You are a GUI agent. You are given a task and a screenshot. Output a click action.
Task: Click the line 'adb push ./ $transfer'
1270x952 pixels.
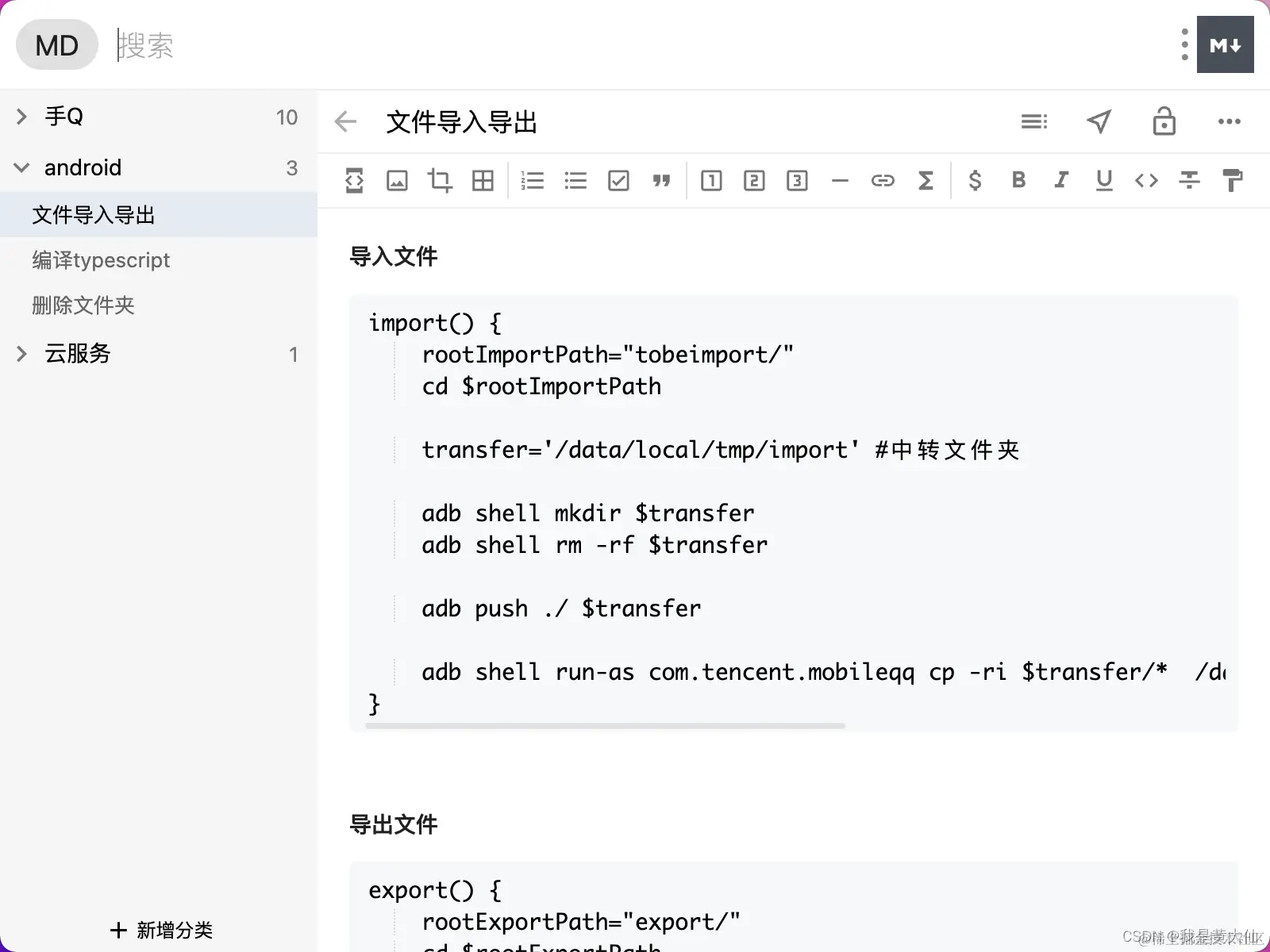pos(561,608)
